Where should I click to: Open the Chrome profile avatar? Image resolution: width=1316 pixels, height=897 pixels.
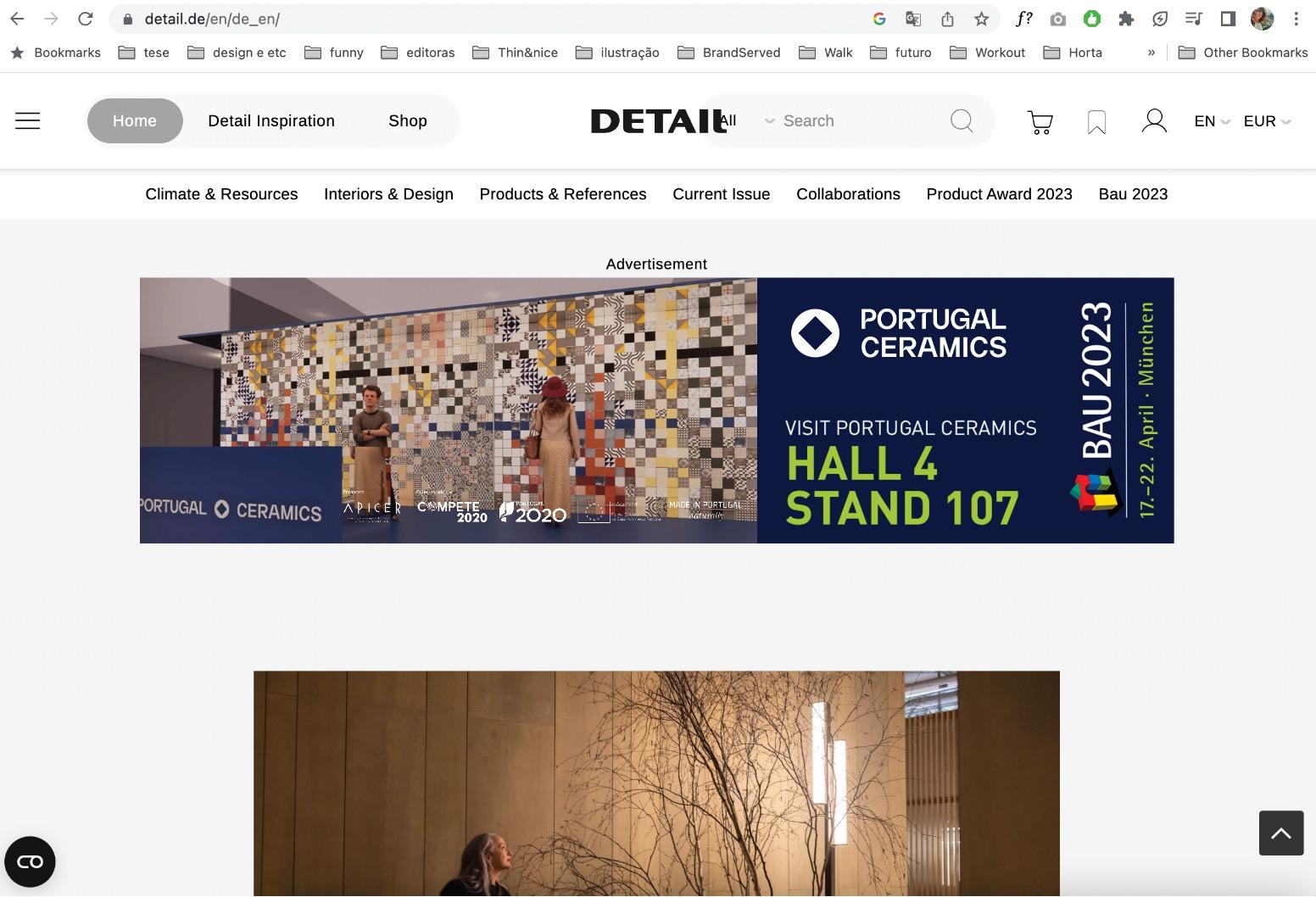coord(1262,19)
